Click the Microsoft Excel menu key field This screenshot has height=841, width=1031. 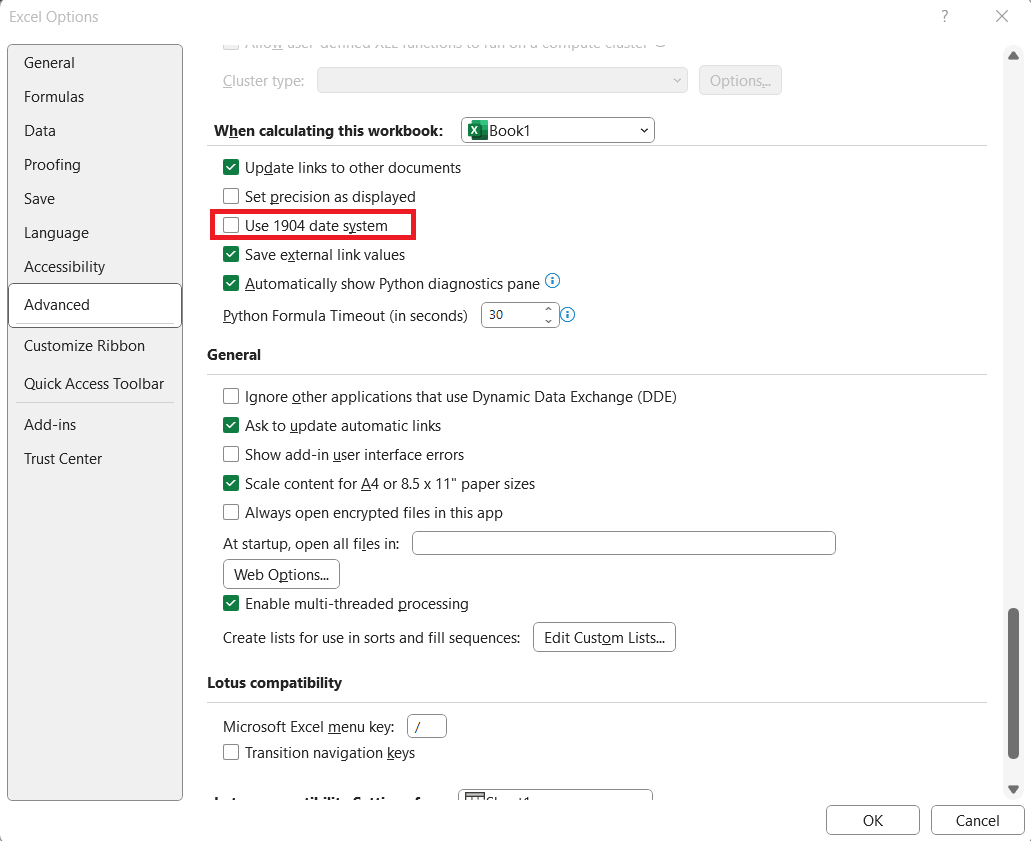pos(427,726)
